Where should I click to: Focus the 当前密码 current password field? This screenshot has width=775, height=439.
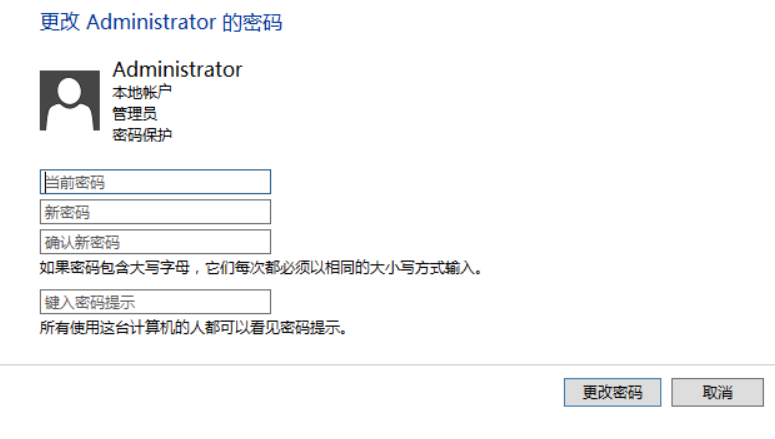[x=155, y=182]
